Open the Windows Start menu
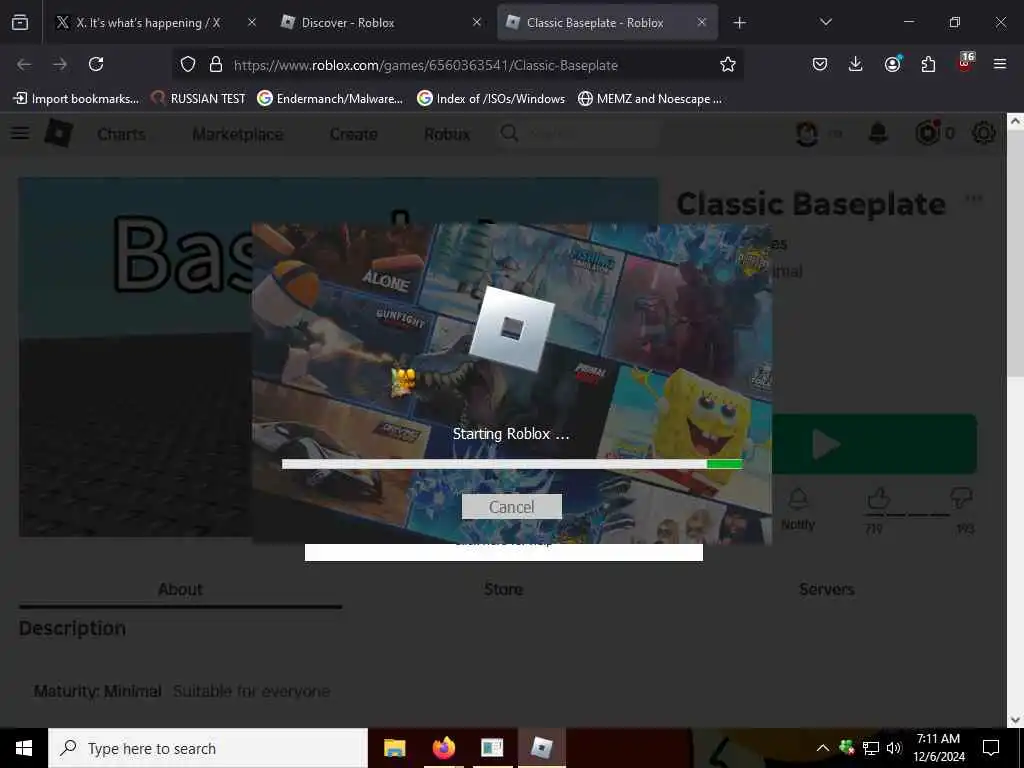Screen dimensions: 1024x768 click(x=24, y=748)
